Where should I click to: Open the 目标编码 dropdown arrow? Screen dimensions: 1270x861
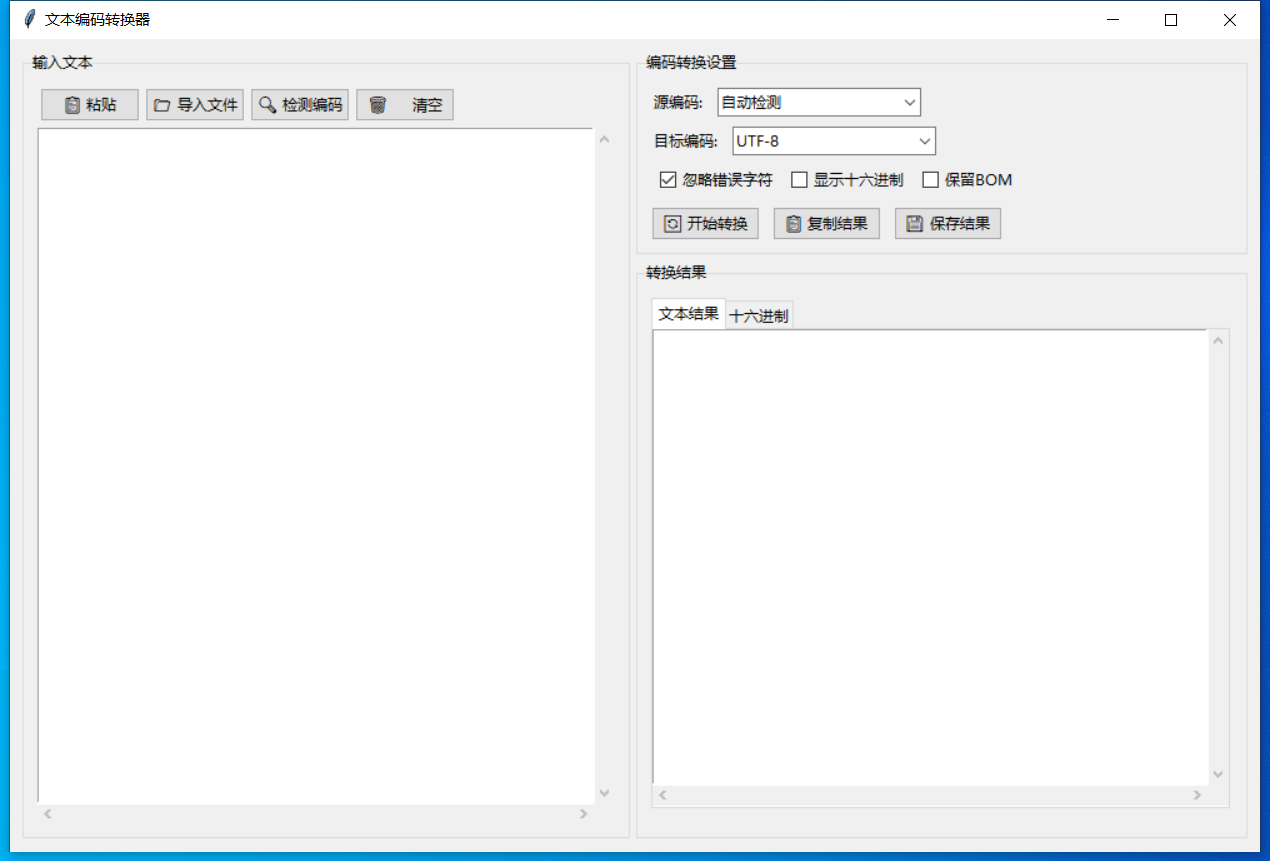(924, 141)
